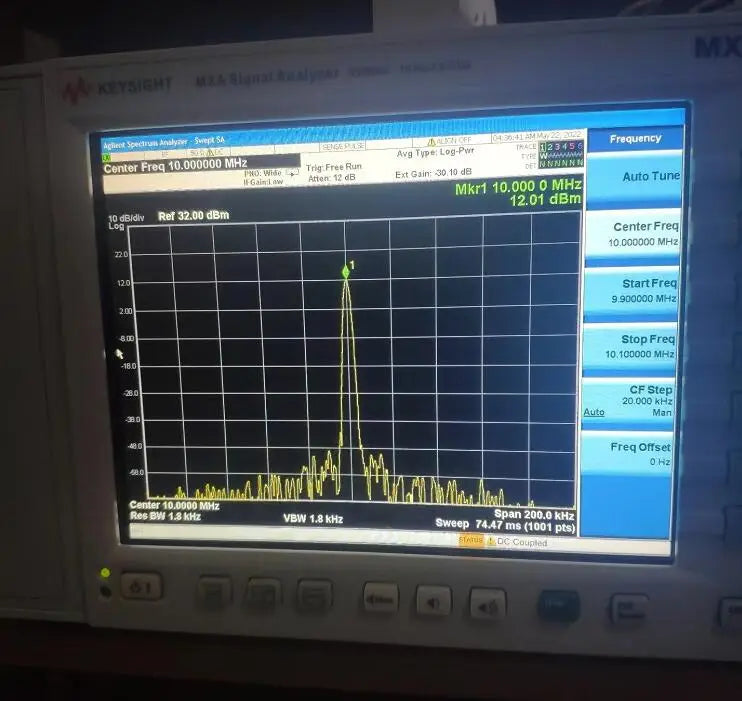
Task: Click 'IFGain:Low' text
Action: click(263, 182)
